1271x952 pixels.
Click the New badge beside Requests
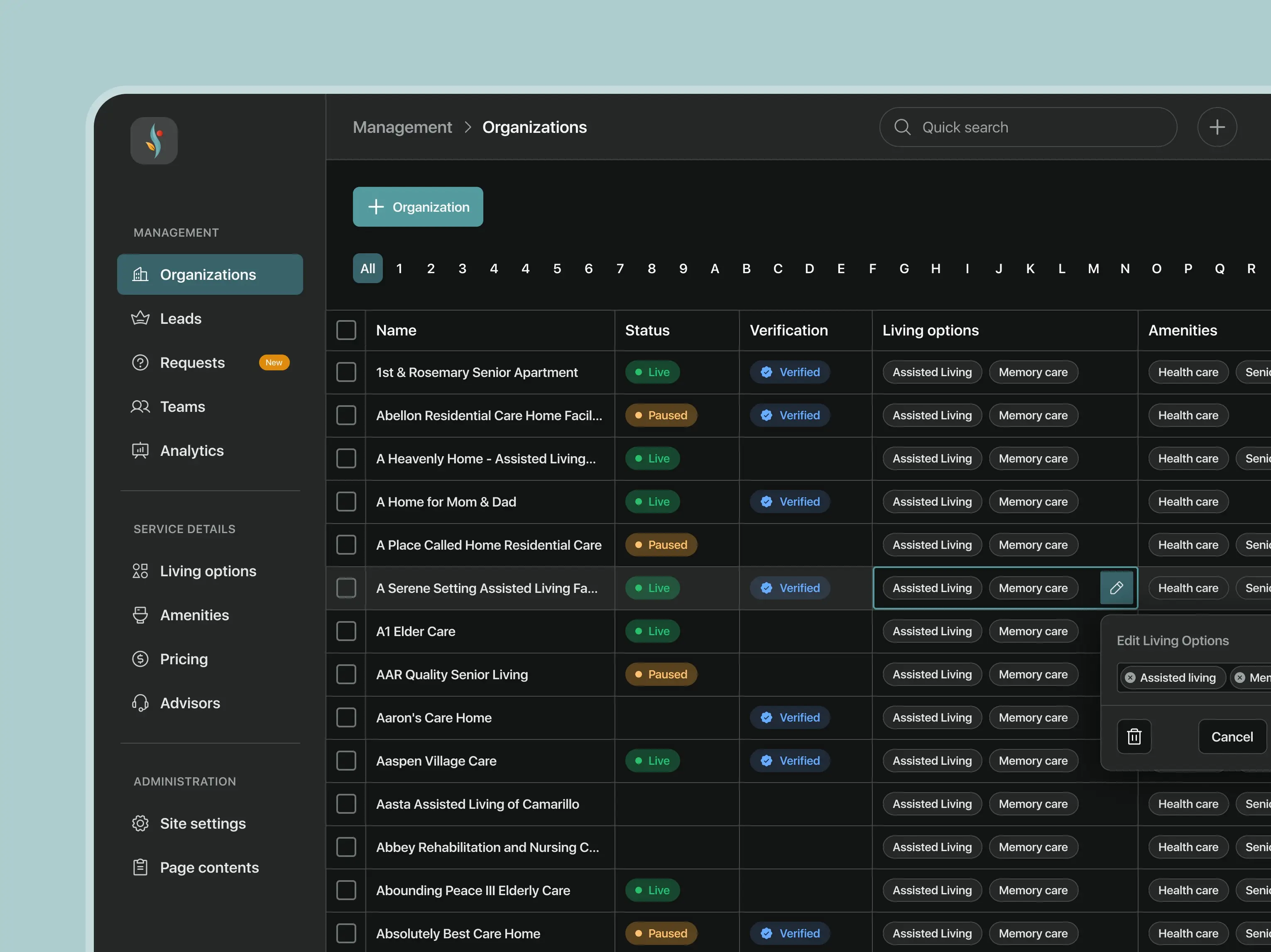274,362
